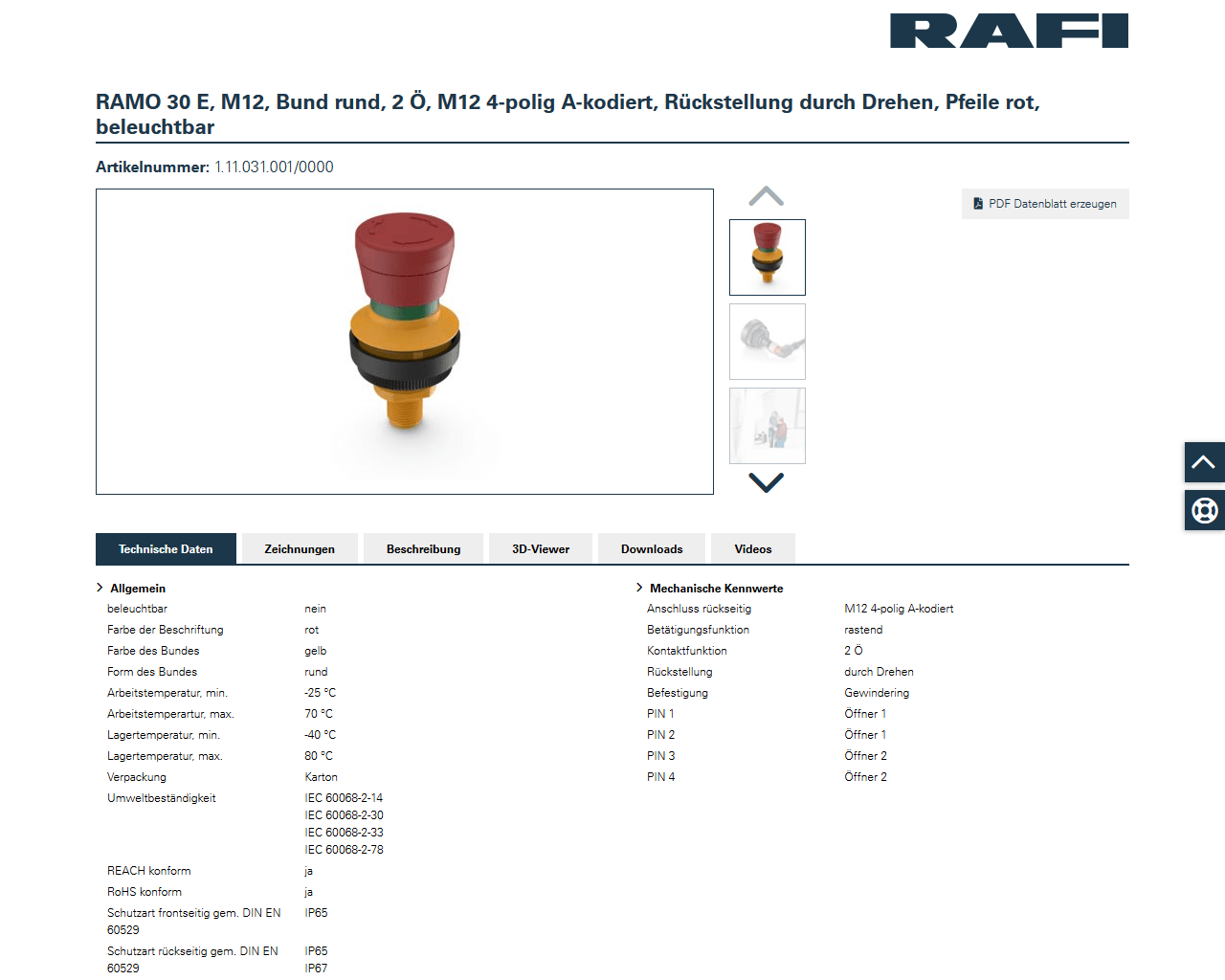Click the value 'gelb'
The height and width of the screenshot is (980, 1225).
[316, 651]
